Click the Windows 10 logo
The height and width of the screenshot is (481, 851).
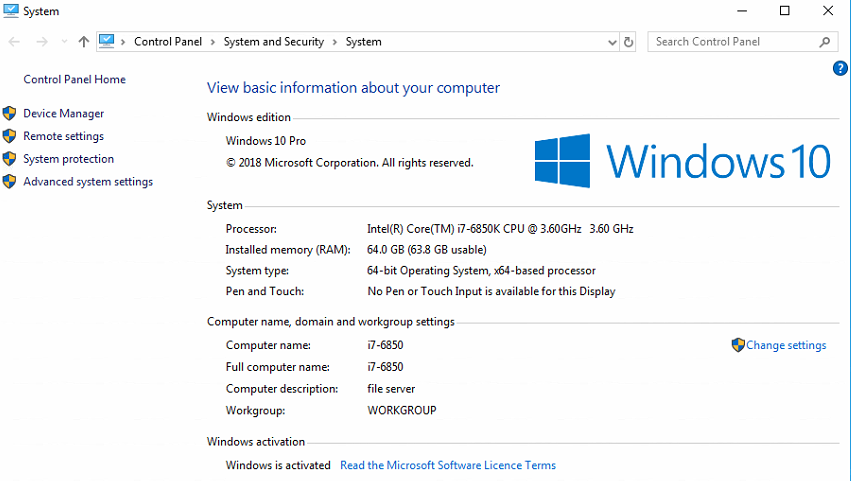coord(682,161)
